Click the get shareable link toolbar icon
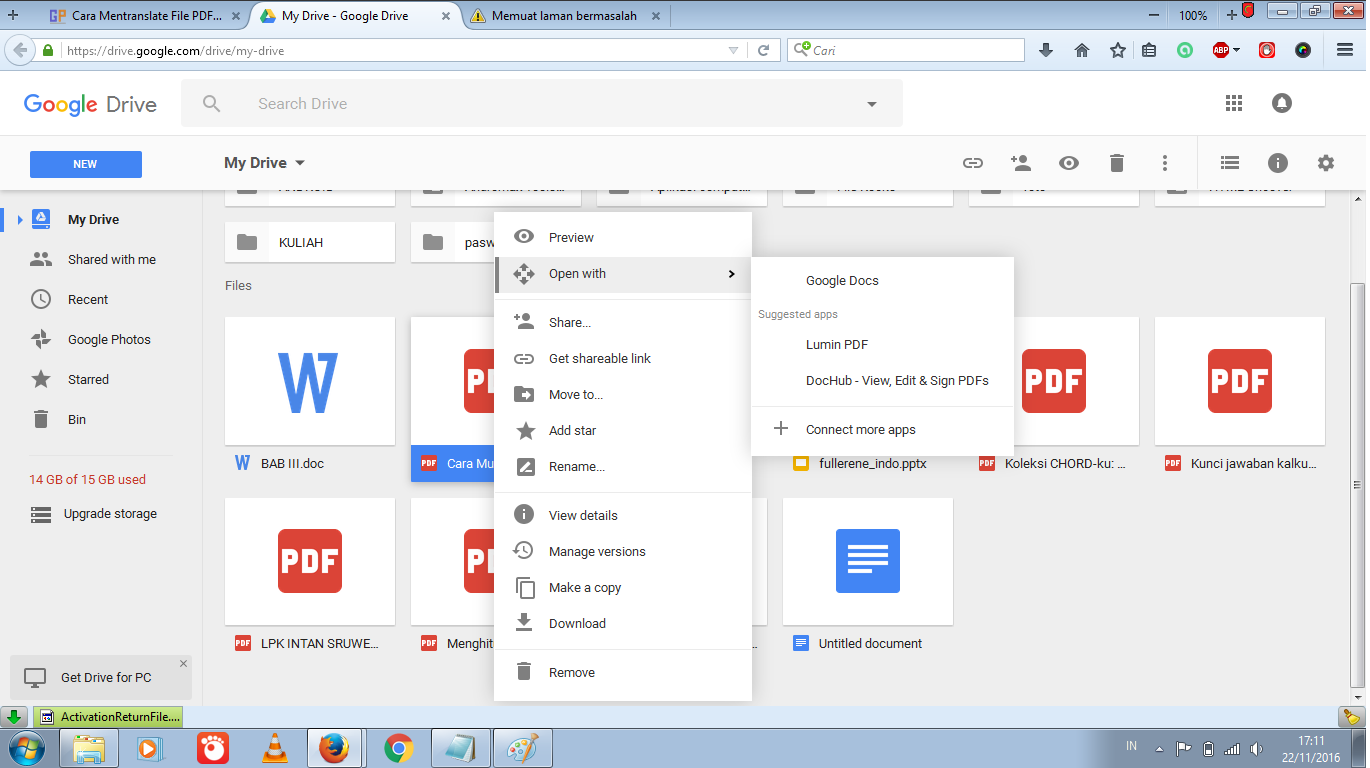The height and width of the screenshot is (768, 1370). tap(973, 163)
